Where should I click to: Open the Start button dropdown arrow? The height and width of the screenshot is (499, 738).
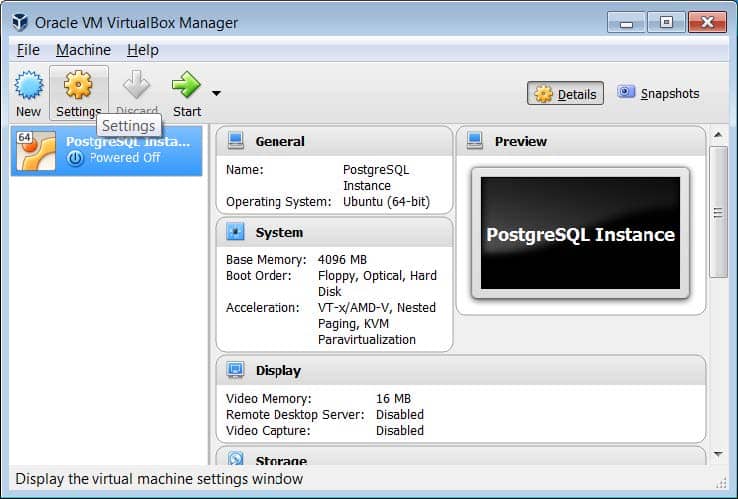(x=216, y=93)
